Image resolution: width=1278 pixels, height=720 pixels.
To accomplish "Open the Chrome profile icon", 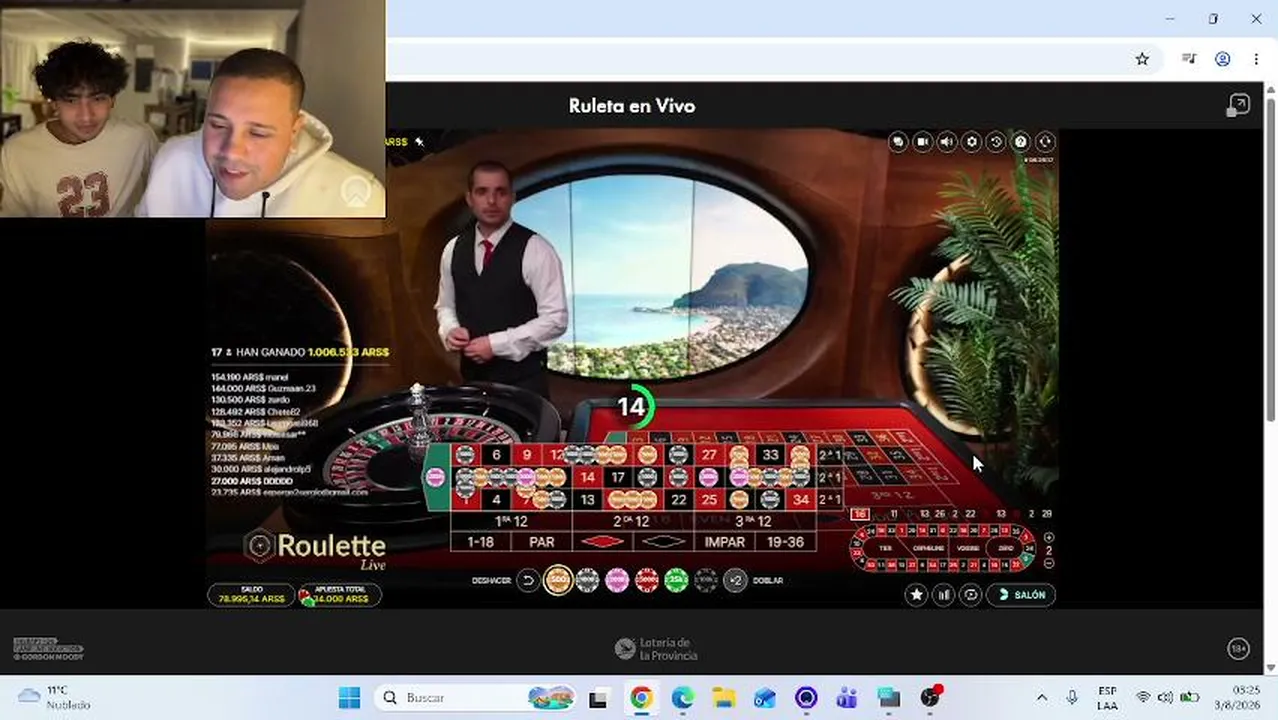I will 1222,59.
